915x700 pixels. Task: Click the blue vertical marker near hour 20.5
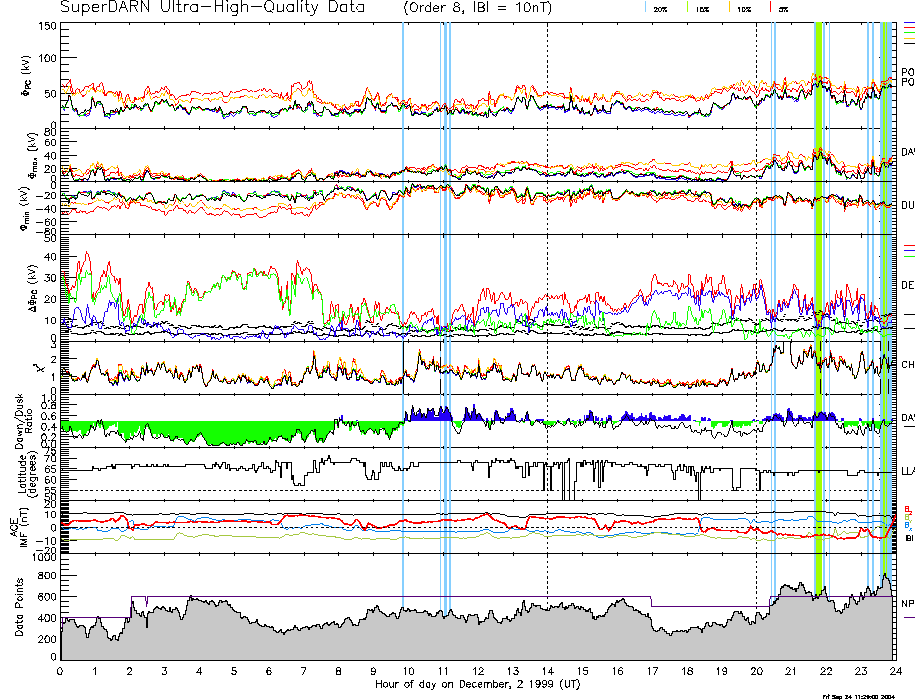tap(774, 300)
